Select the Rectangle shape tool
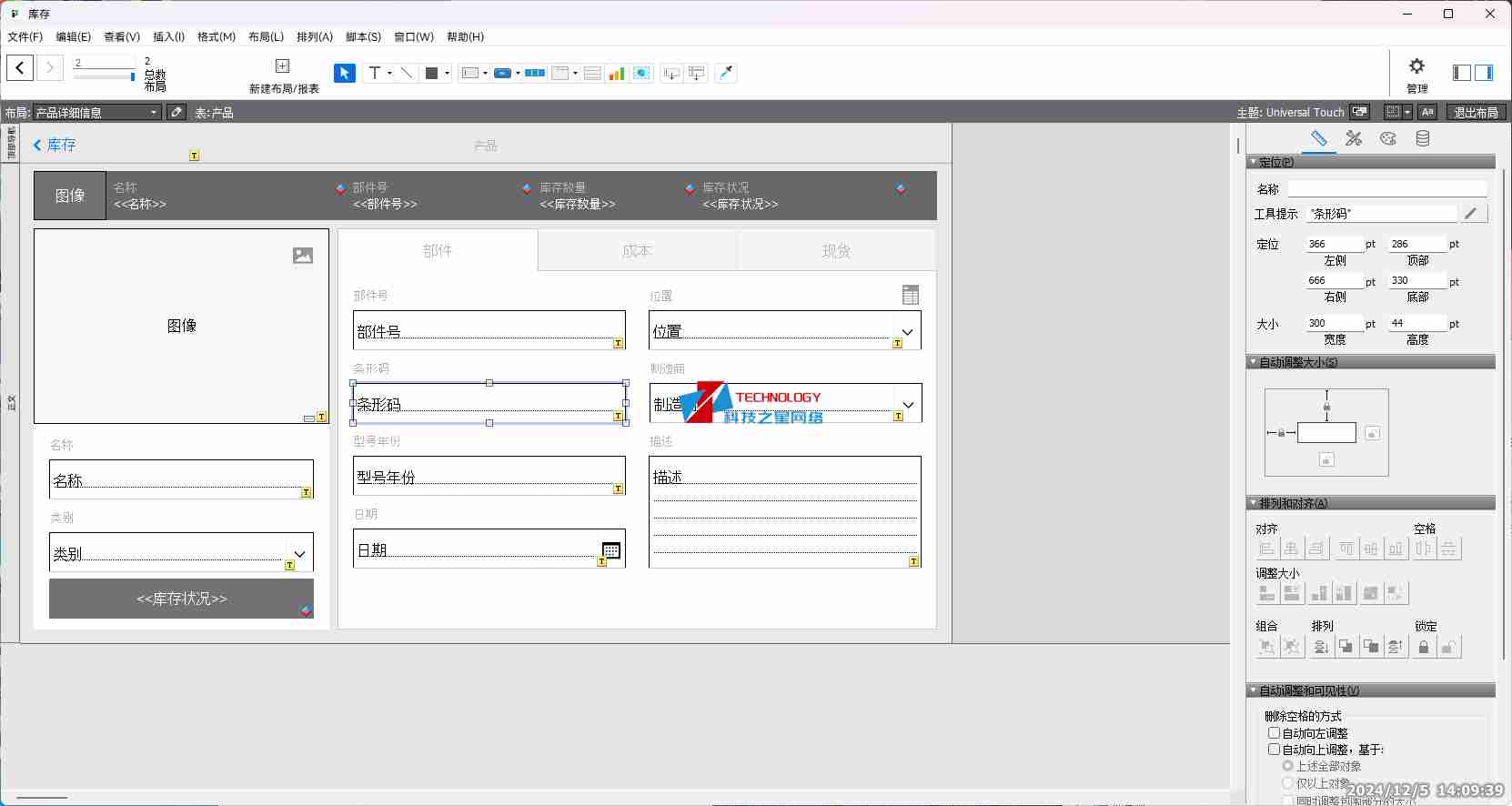Screen dimensions: 1512x806 432,73
